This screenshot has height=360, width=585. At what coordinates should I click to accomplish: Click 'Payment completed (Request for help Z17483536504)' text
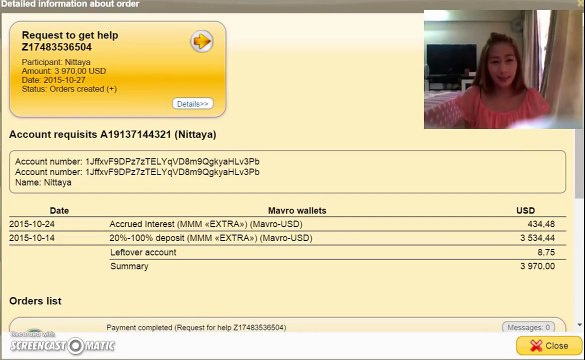tap(196, 328)
